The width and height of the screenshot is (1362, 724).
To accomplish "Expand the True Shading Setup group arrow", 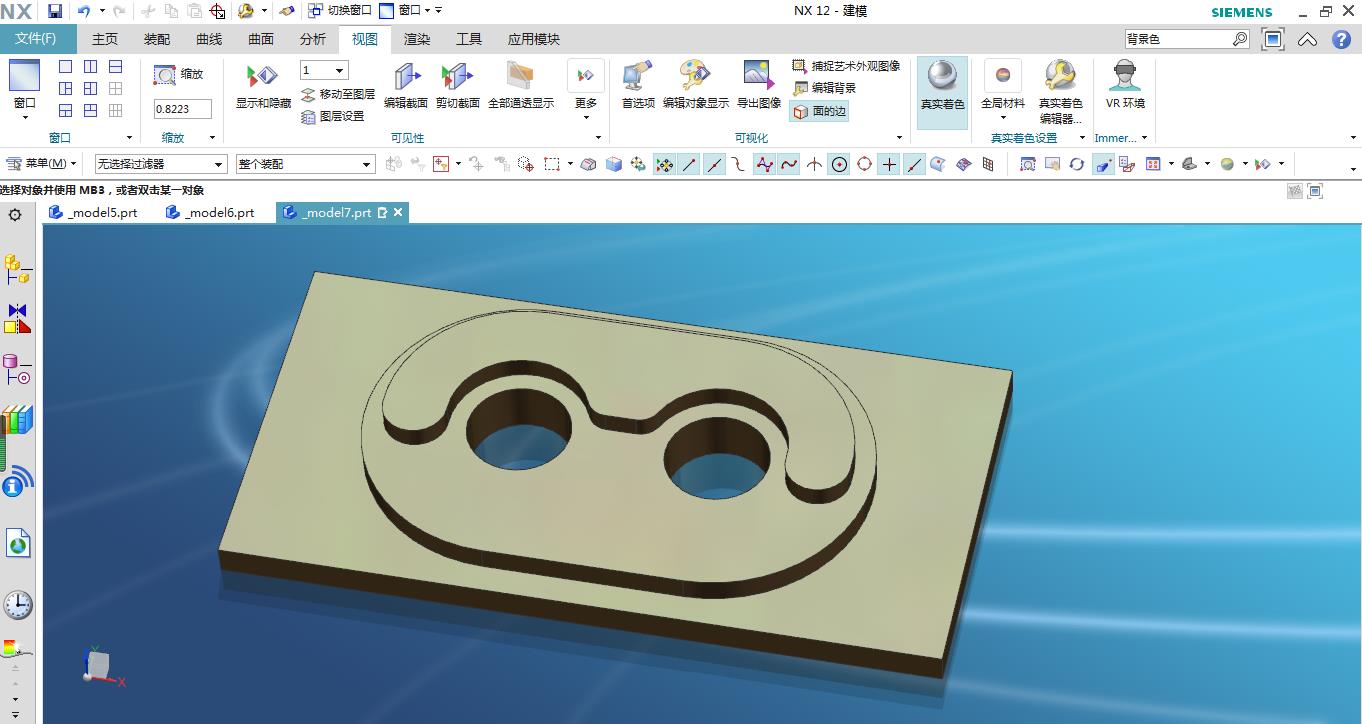I will click(1082, 138).
